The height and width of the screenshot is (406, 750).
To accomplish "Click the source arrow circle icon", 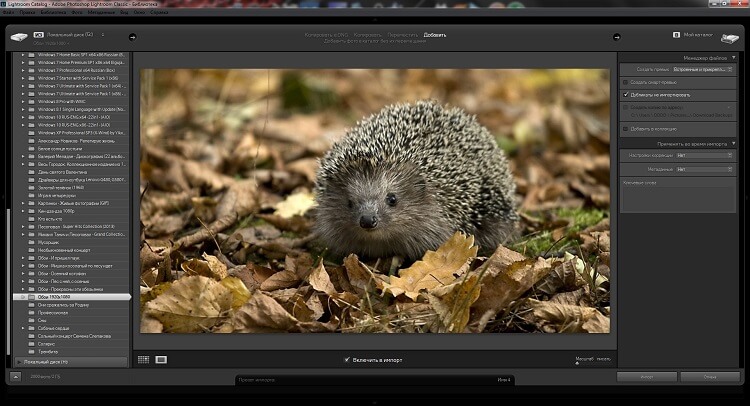I will point(132,38).
